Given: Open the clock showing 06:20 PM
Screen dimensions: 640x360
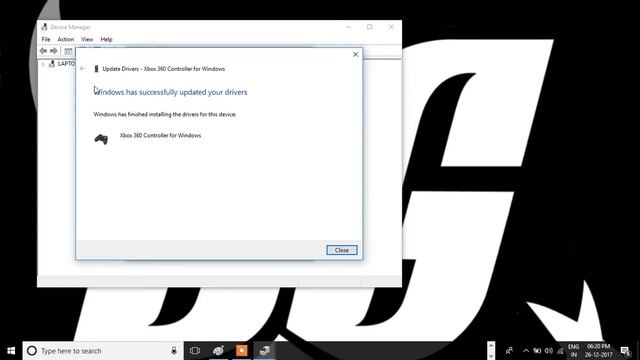Looking at the screenshot, I should click(598, 351).
